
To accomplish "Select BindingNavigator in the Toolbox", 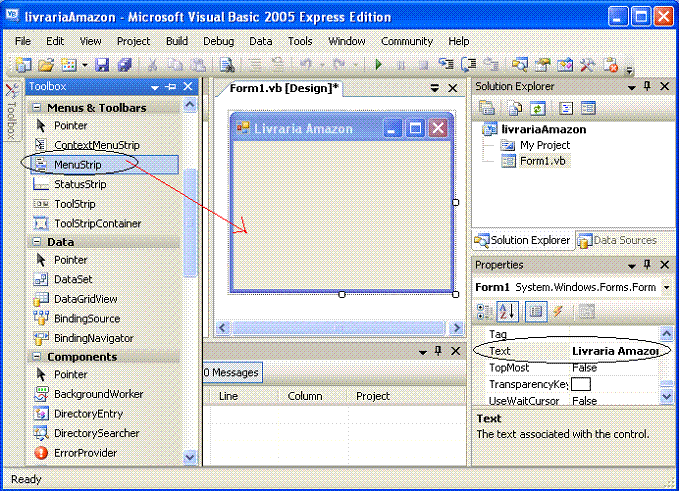I will point(104,338).
